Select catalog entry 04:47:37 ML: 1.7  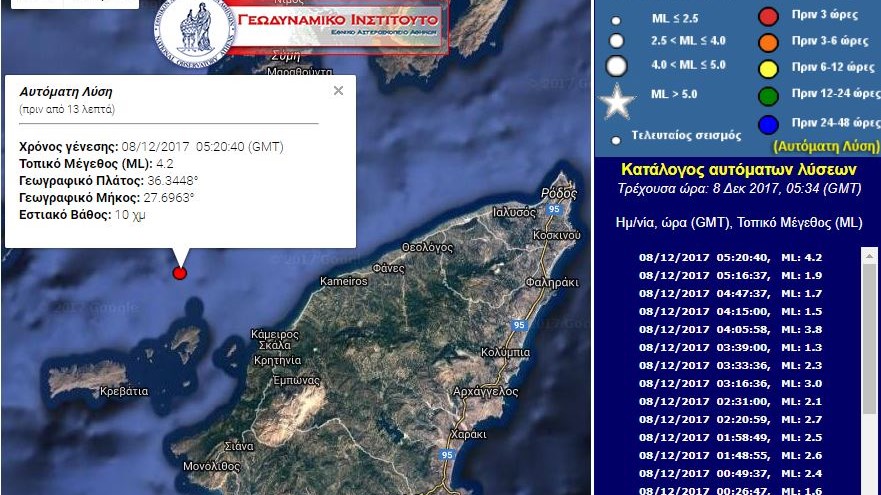click(x=730, y=293)
